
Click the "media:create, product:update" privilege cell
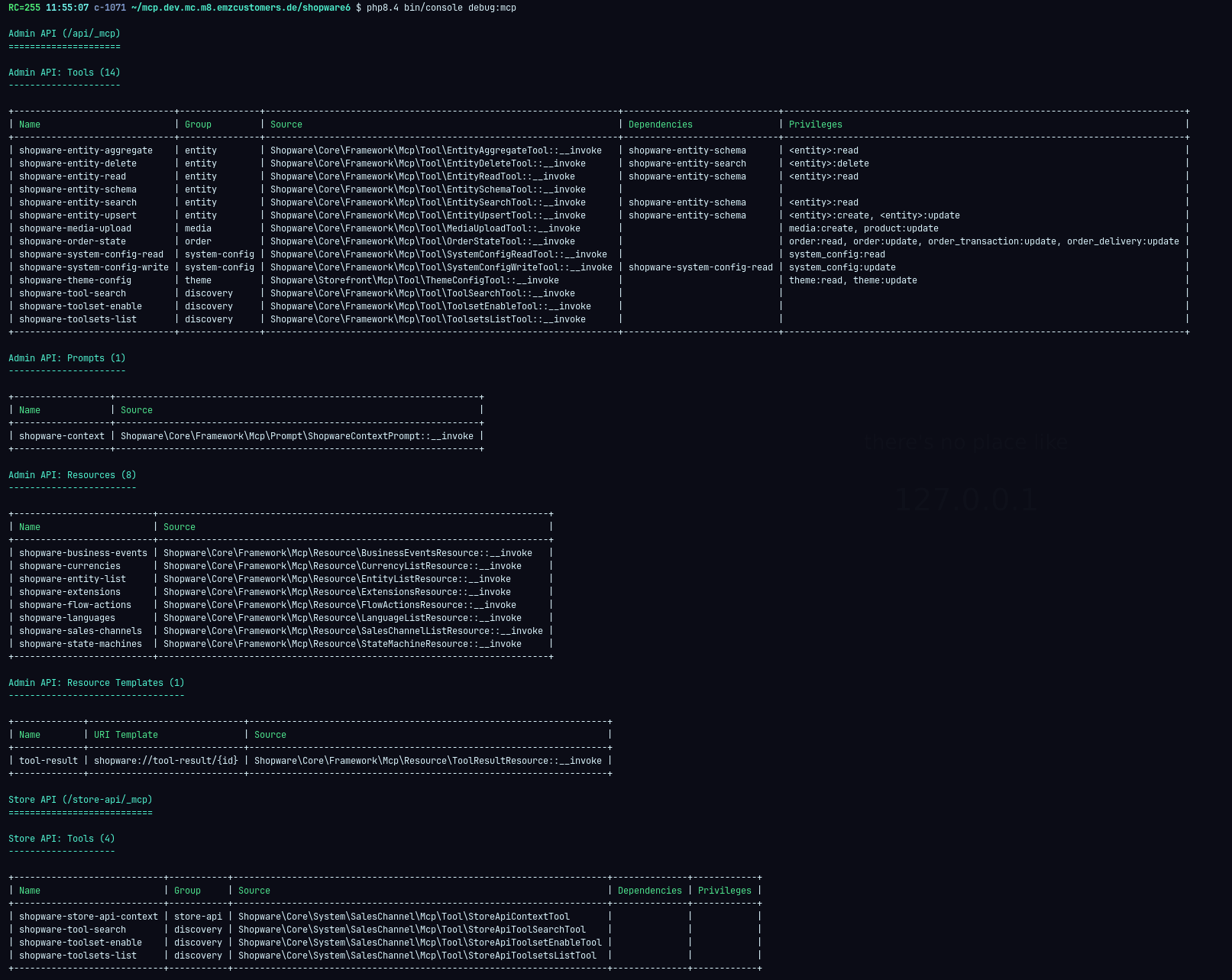pyautogui.click(x=864, y=228)
